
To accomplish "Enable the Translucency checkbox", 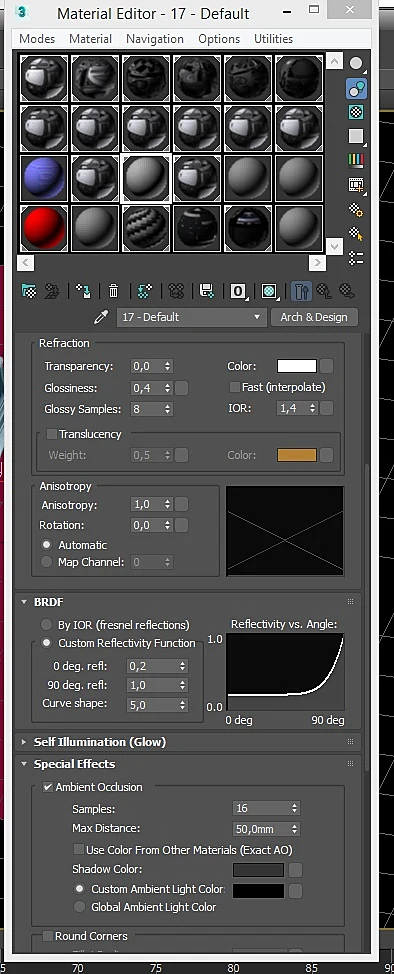I will (52, 434).
